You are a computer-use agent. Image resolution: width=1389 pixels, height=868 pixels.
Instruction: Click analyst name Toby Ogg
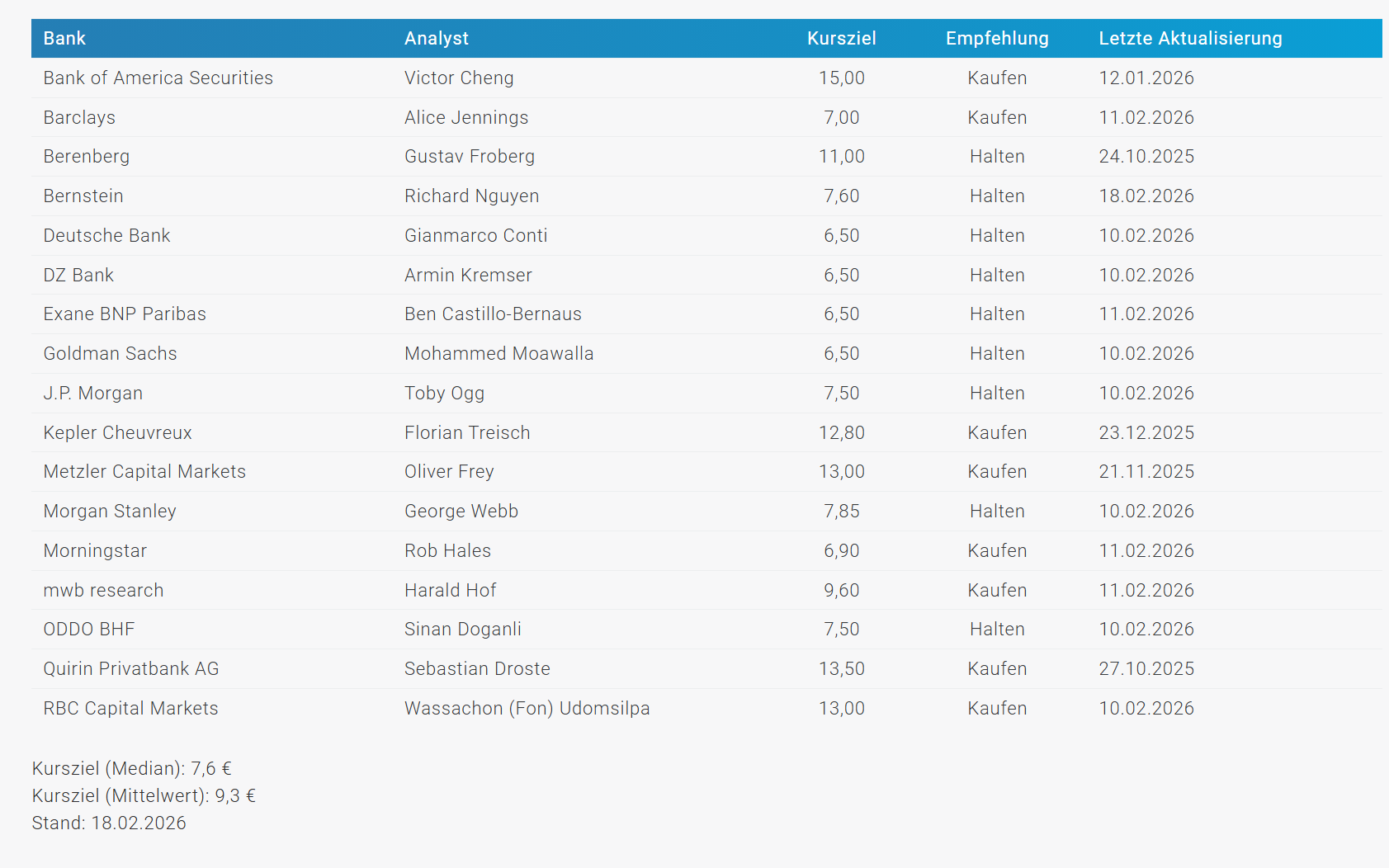pyautogui.click(x=445, y=394)
